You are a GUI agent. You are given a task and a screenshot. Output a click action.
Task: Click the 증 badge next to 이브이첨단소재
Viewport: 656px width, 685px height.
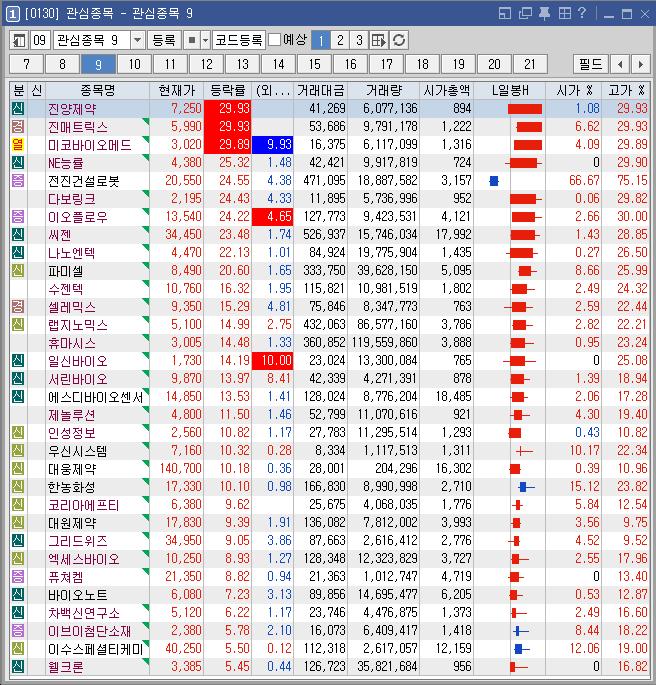(17, 631)
